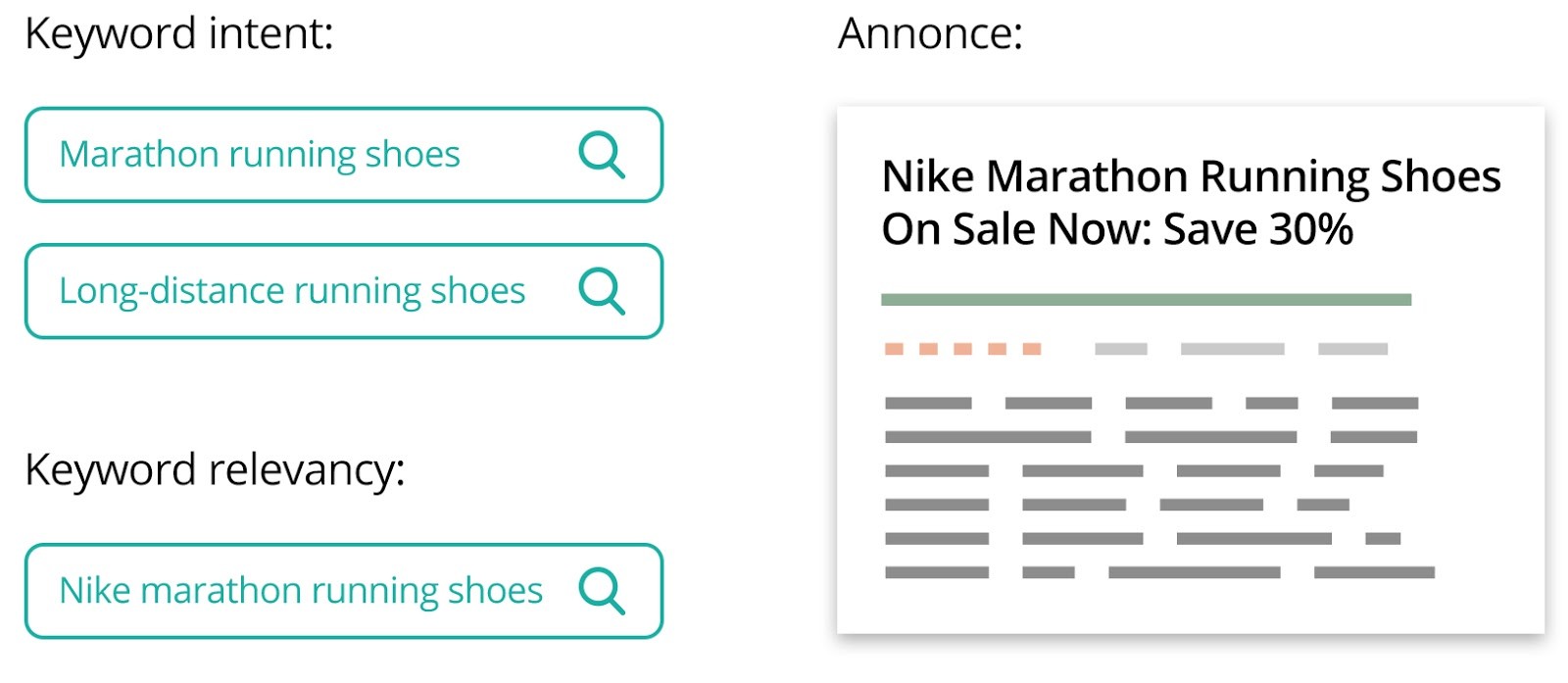The width and height of the screenshot is (1568, 683).
Task: Click the first gray bar of the ad description
Action: click(x=927, y=403)
